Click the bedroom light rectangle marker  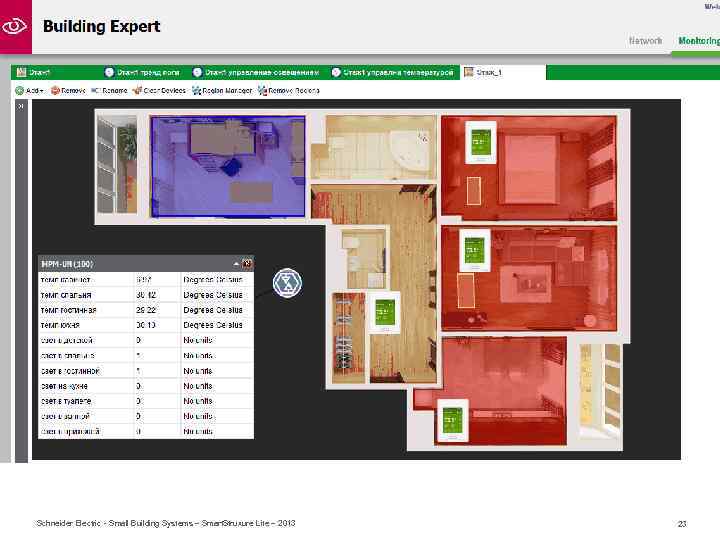(474, 191)
